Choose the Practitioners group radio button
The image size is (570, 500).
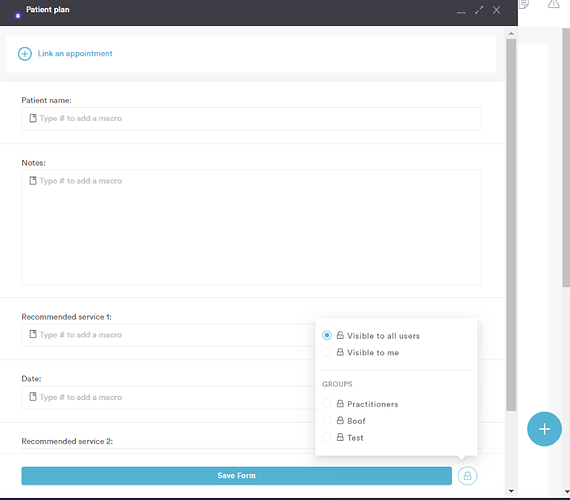click(x=327, y=404)
